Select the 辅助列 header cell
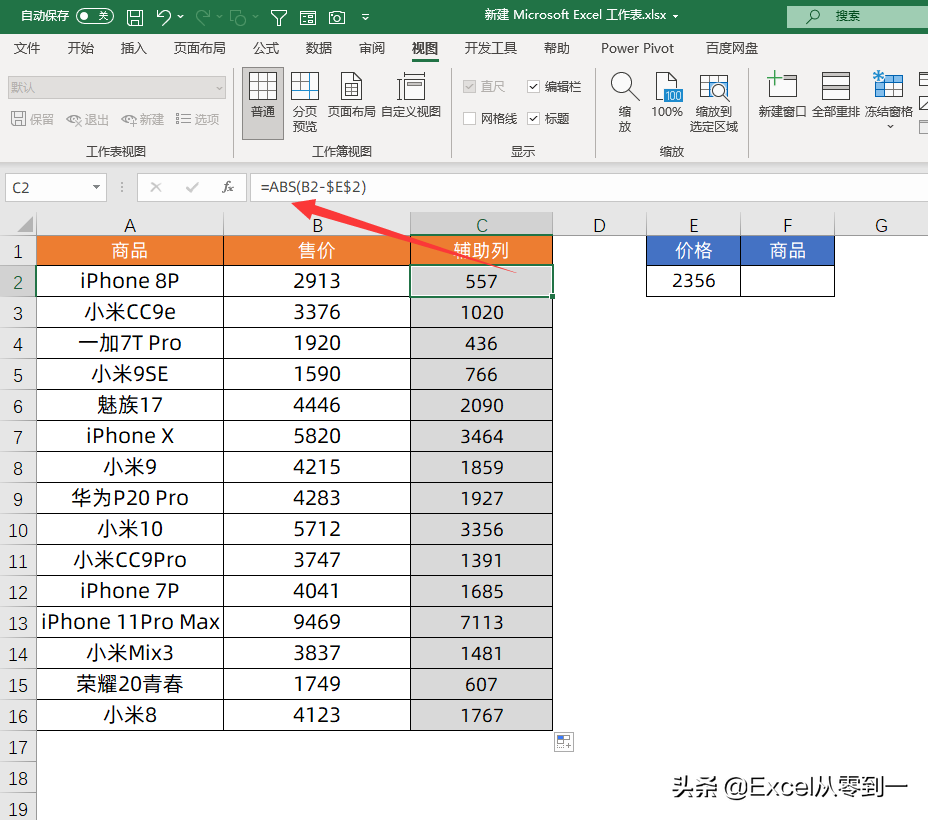 click(481, 250)
